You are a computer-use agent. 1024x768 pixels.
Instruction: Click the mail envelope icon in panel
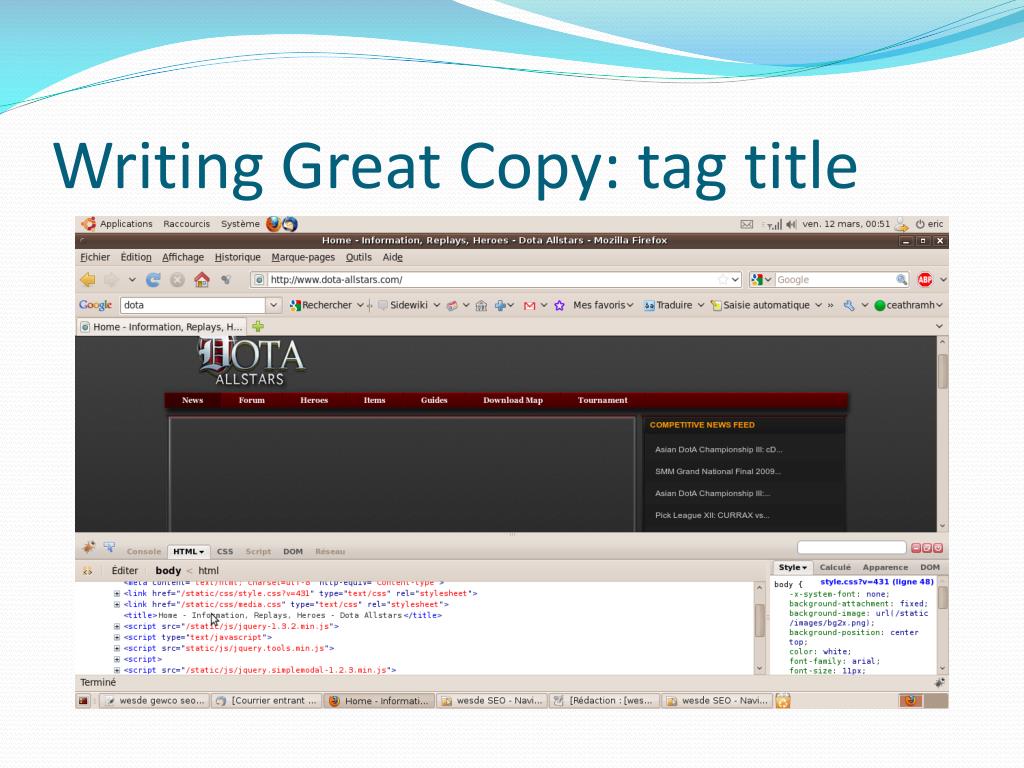(746, 224)
